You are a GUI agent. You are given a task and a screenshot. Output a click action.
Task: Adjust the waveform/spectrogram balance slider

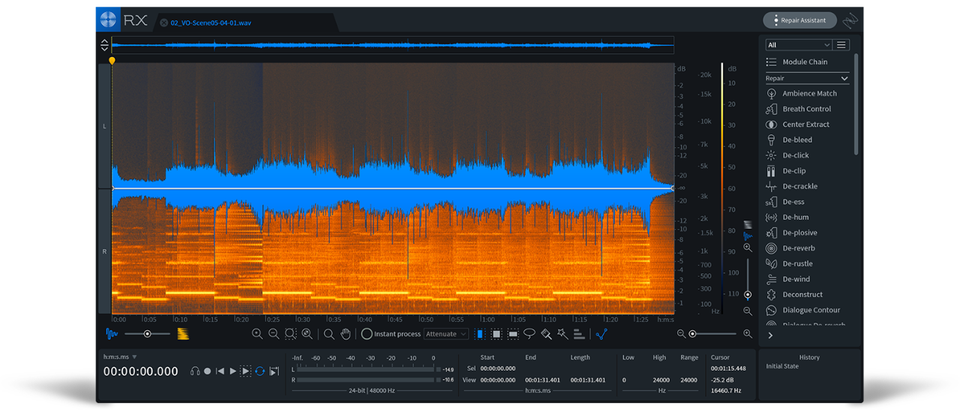pyautogui.click(x=148, y=334)
